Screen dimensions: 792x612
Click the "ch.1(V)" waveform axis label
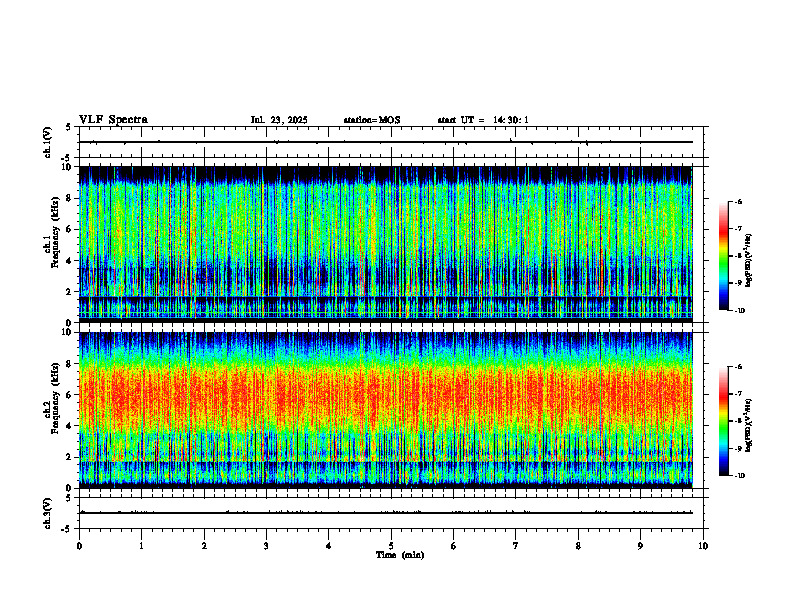(x=47, y=142)
